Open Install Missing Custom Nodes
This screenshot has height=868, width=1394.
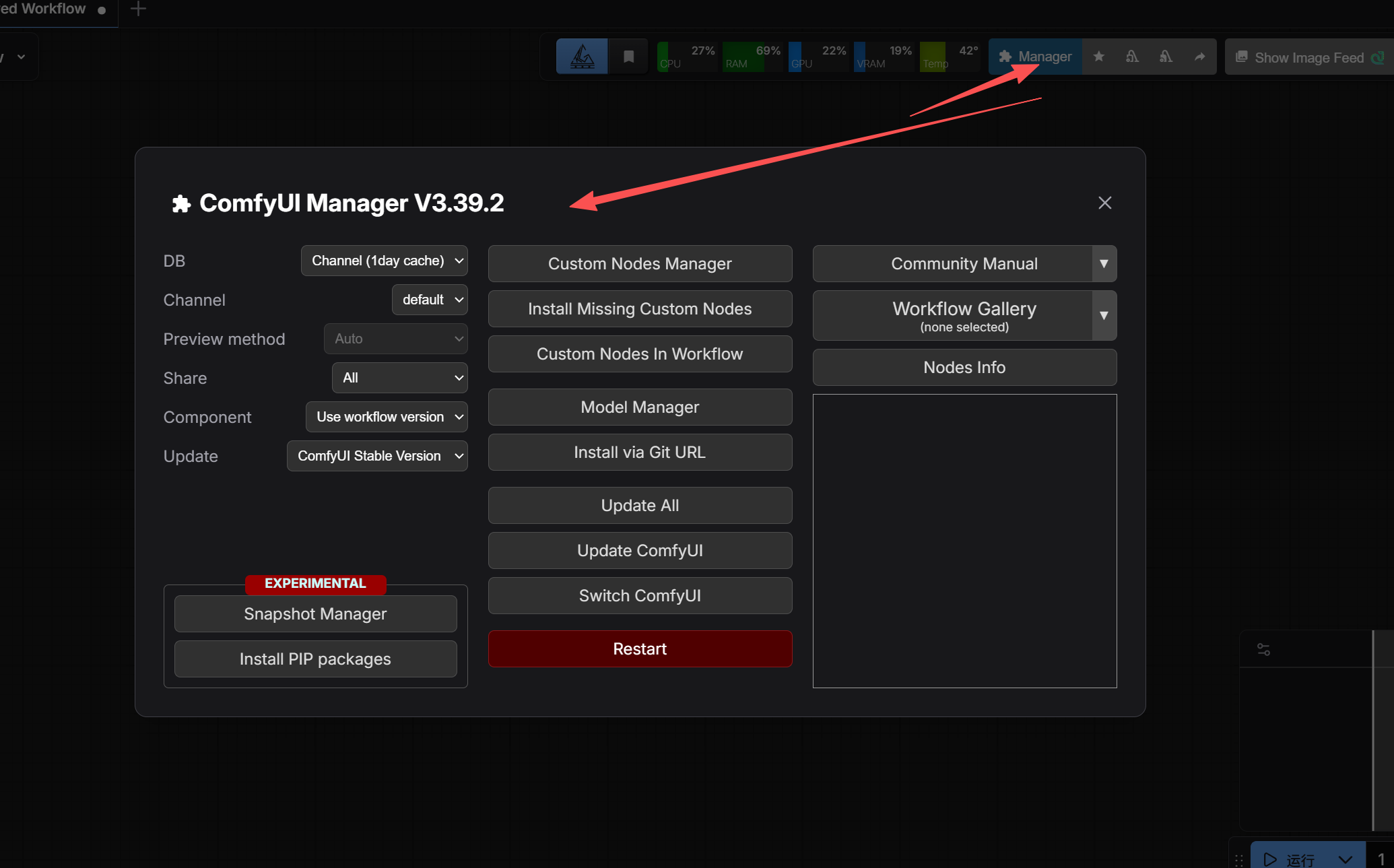(x=640, y=308)
